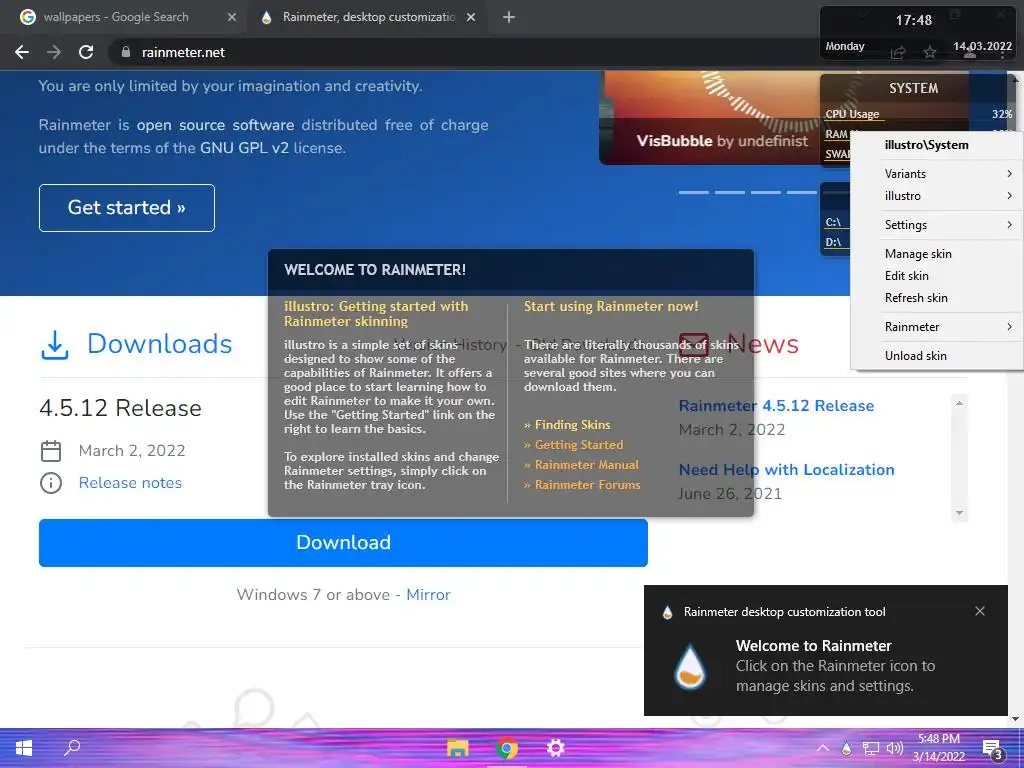Select the Rainmeter desktop customization tab
Viewport: 1024px width, 768px height.
[x=368, y=17]
